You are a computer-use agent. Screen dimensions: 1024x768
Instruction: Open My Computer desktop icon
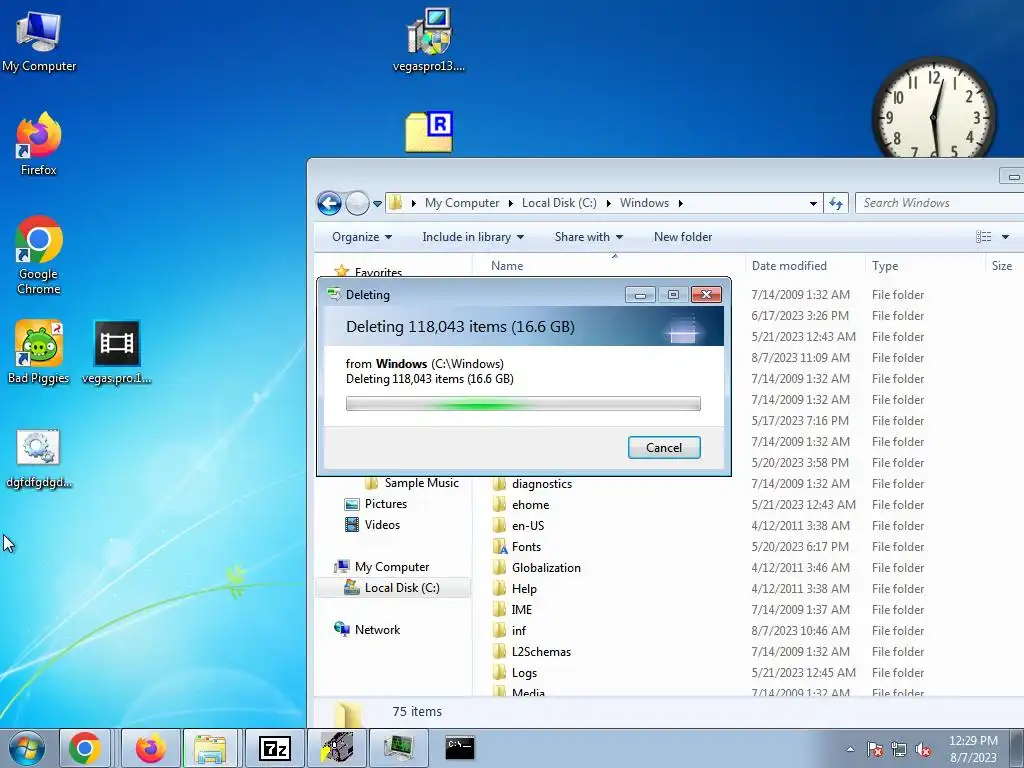point(39,40)
